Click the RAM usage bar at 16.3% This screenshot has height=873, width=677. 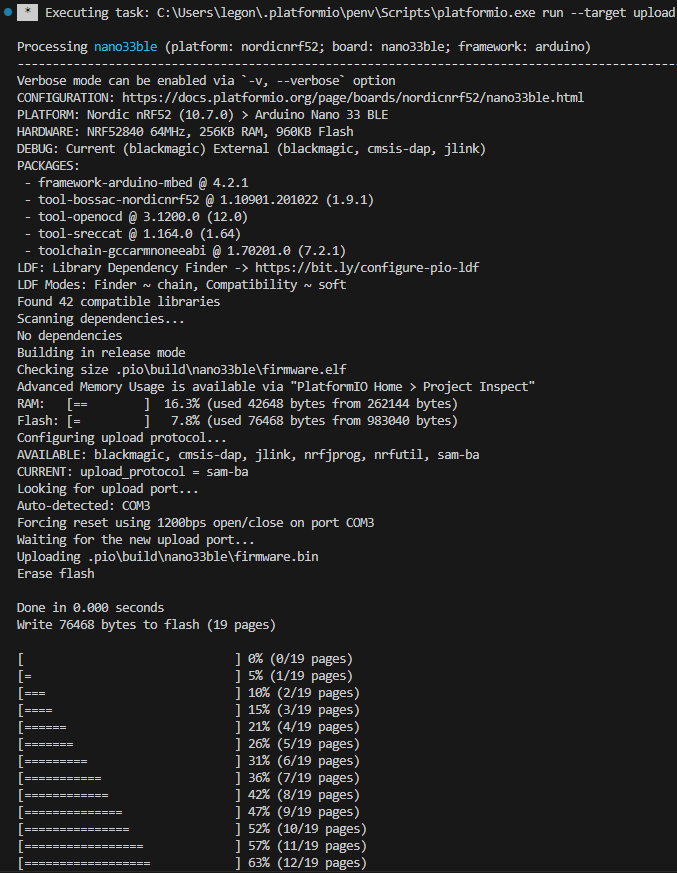point(108,404)
